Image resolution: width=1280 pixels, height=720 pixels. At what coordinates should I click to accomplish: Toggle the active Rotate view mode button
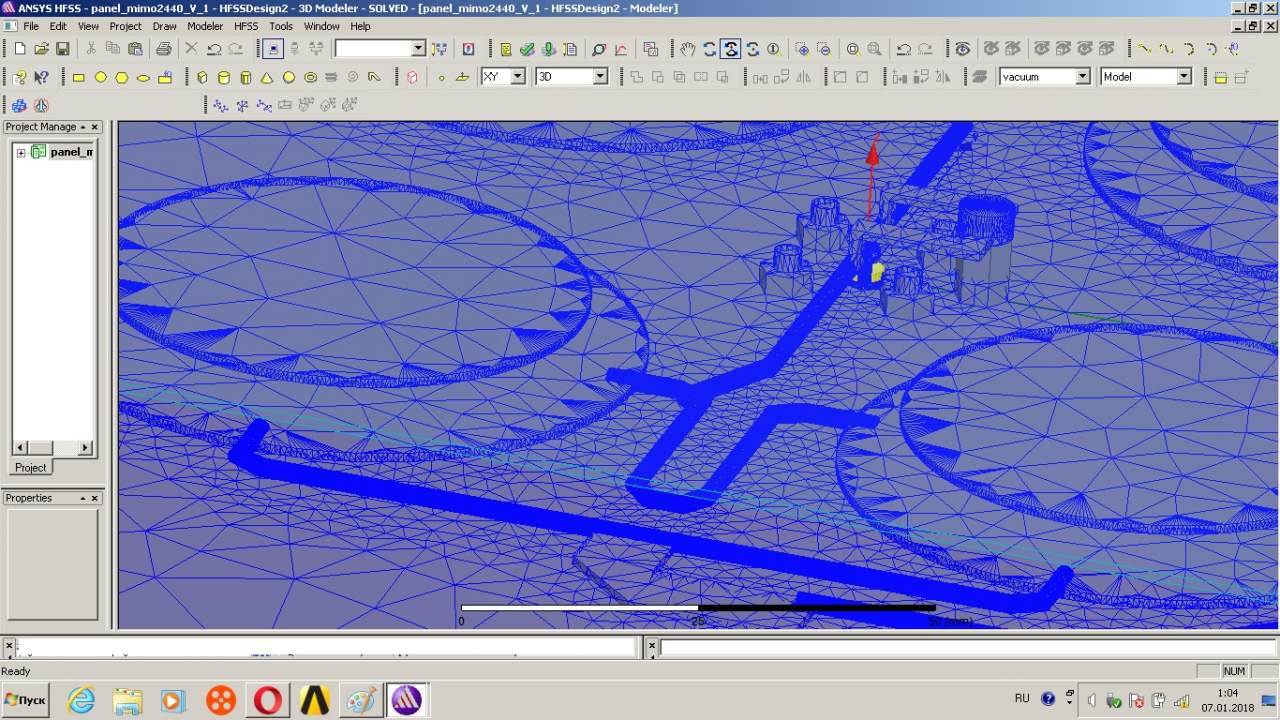(731, 49)
